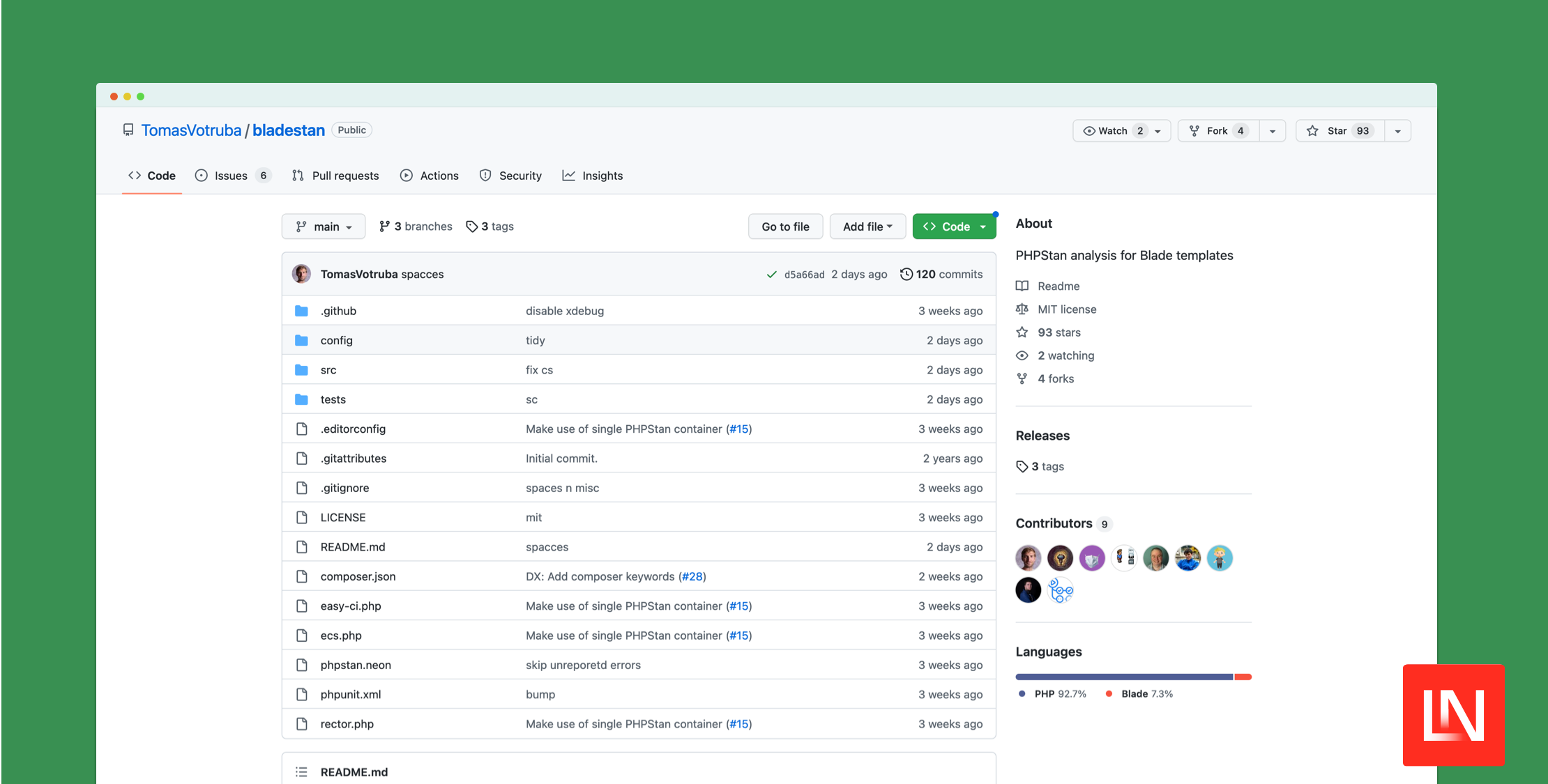Click Go to file button
This screenshot has width=1548, height=784.
(x=785, y=225)
